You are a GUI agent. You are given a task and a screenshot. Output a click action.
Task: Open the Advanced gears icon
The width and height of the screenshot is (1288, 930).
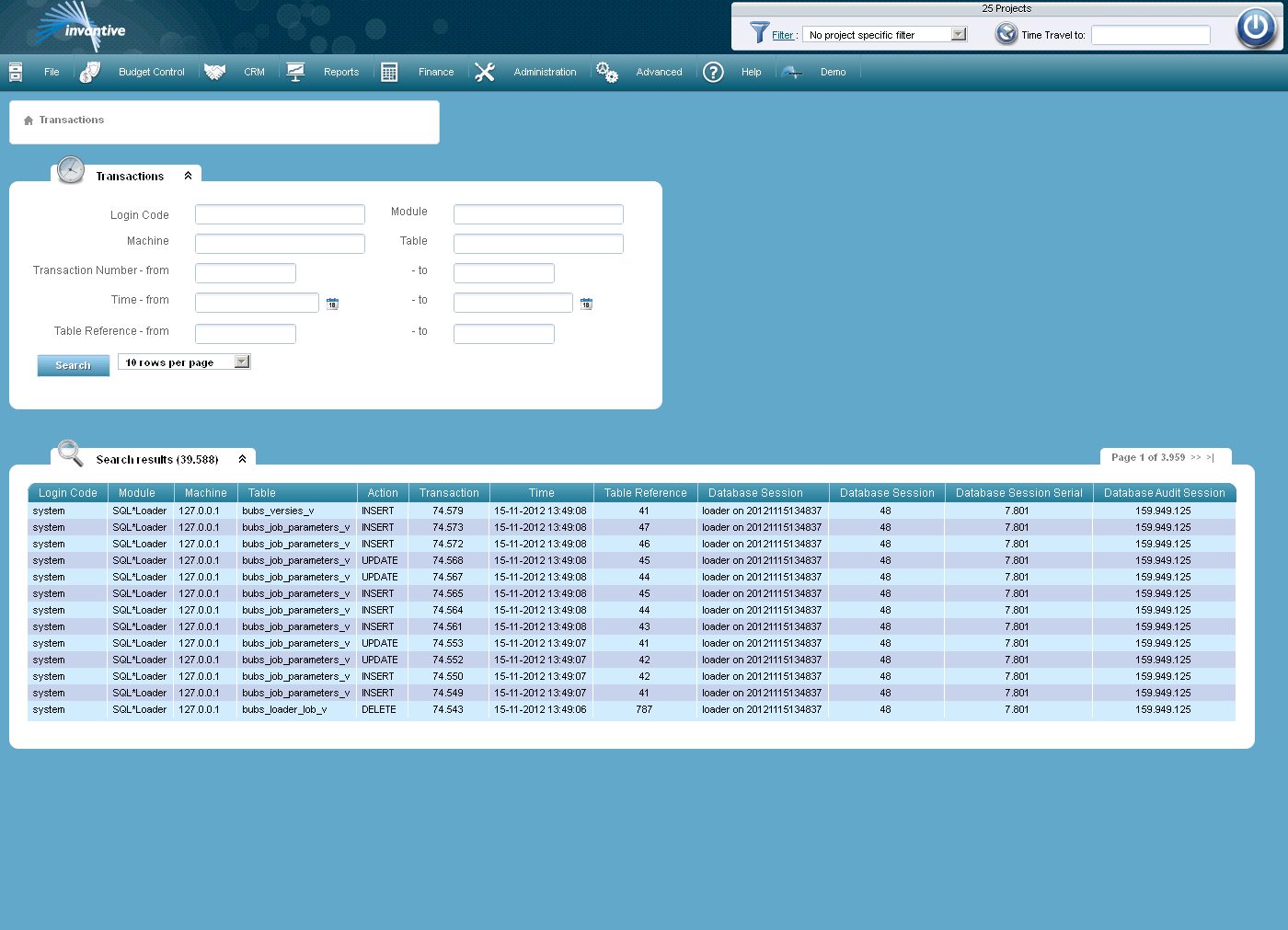point(606,71)
